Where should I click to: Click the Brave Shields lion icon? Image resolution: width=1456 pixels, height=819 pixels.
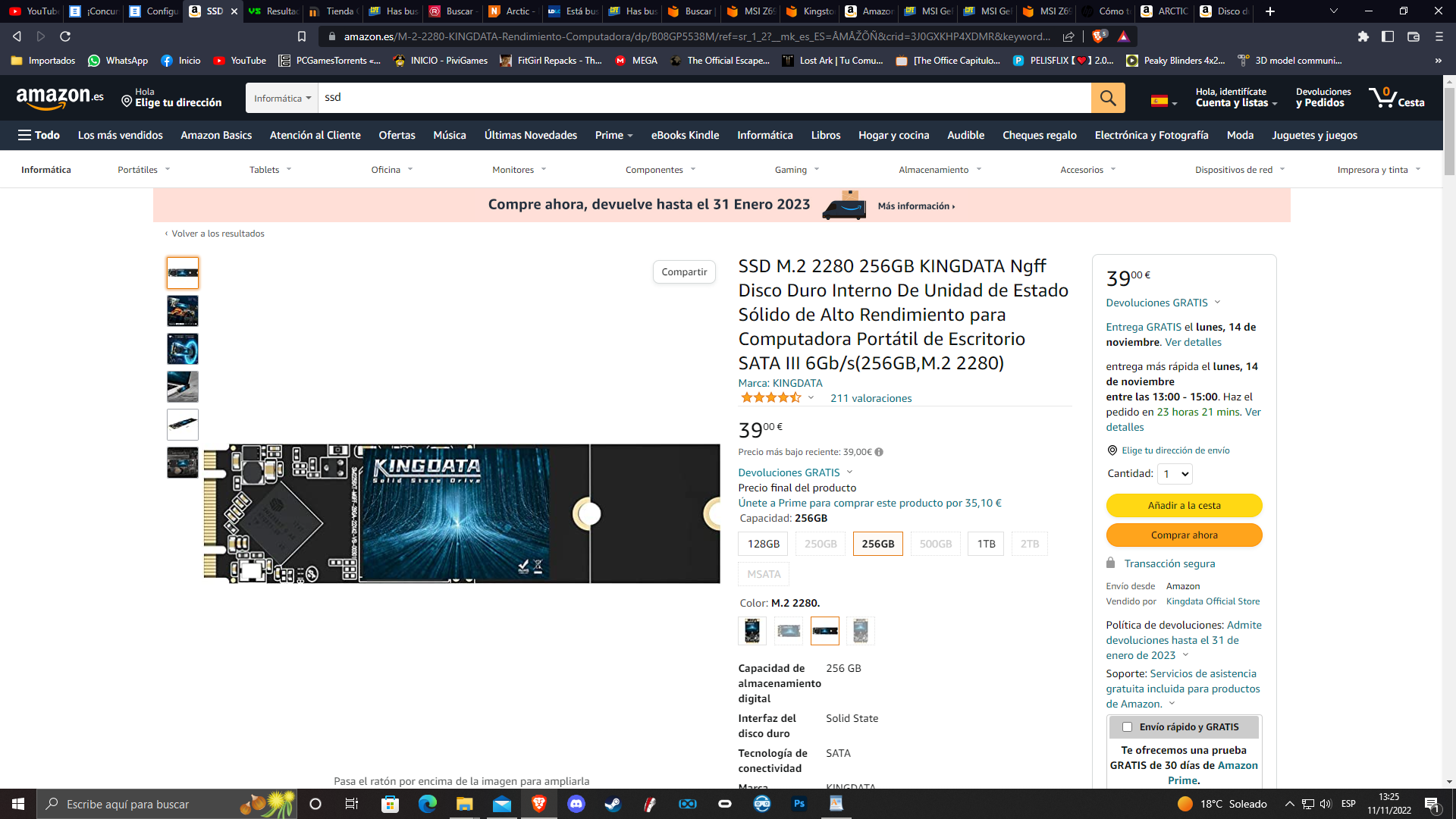click(1099, 36)
